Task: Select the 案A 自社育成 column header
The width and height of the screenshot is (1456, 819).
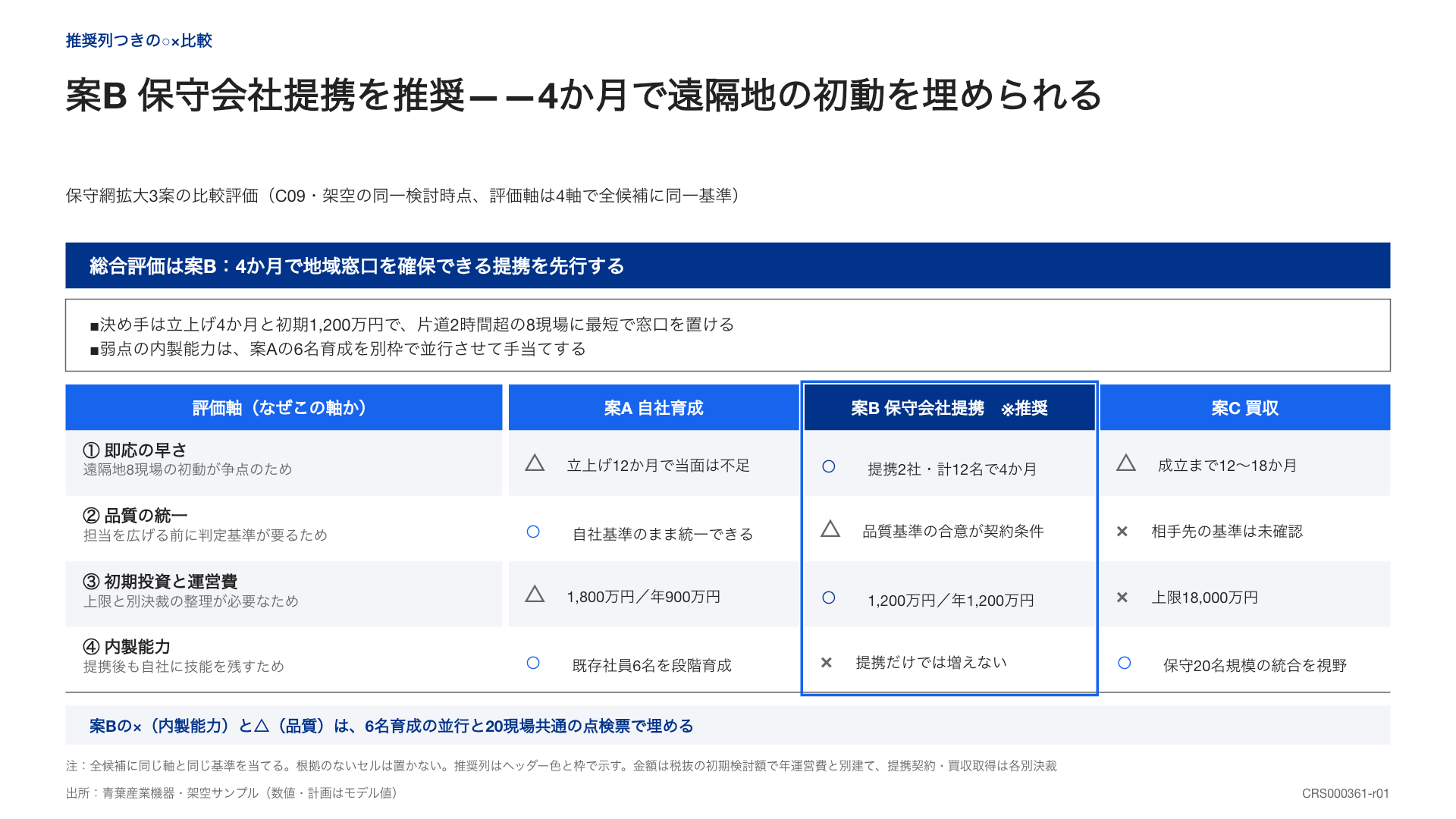Action: point(654,408)
